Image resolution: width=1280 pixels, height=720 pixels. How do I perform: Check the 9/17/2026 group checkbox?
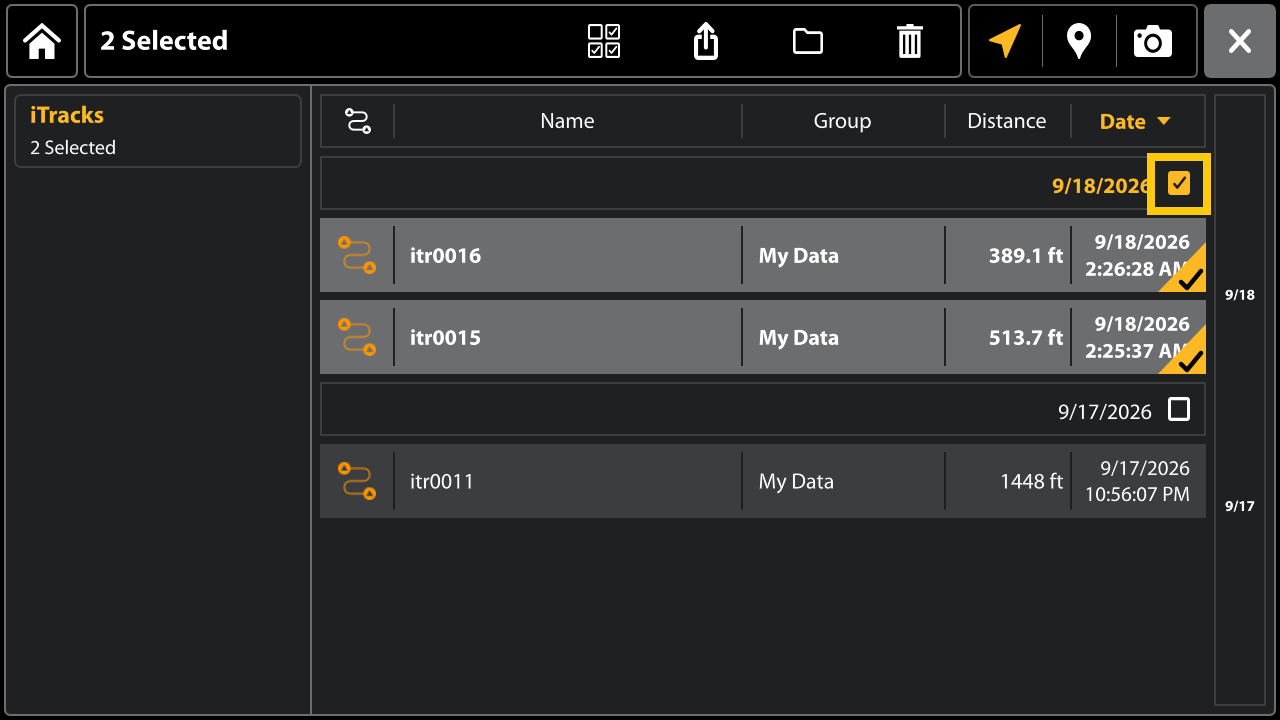[x=1180, y=410]
